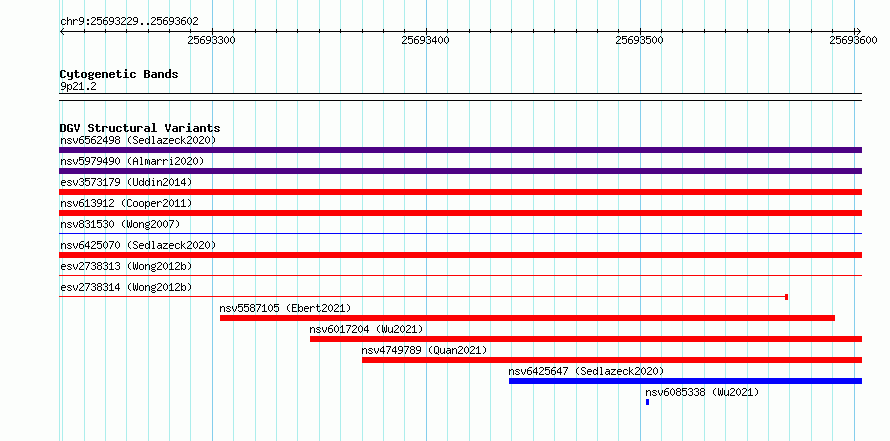Select the nsv5587105 red variant bar
Screen dimensions: 890x441
[527, 318]
